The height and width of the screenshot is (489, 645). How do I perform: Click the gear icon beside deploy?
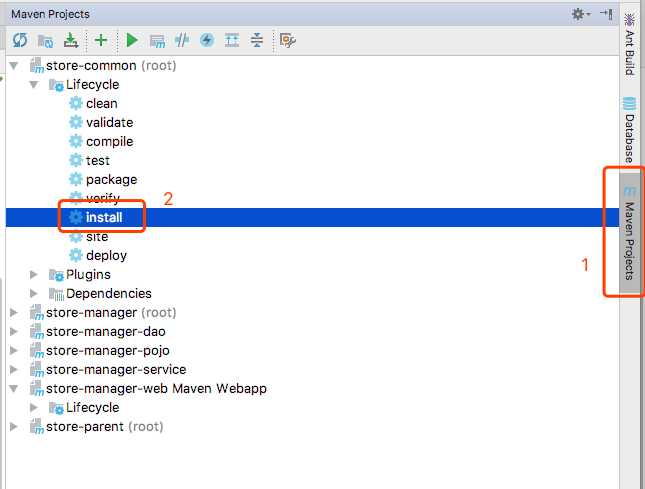(76, 255)
